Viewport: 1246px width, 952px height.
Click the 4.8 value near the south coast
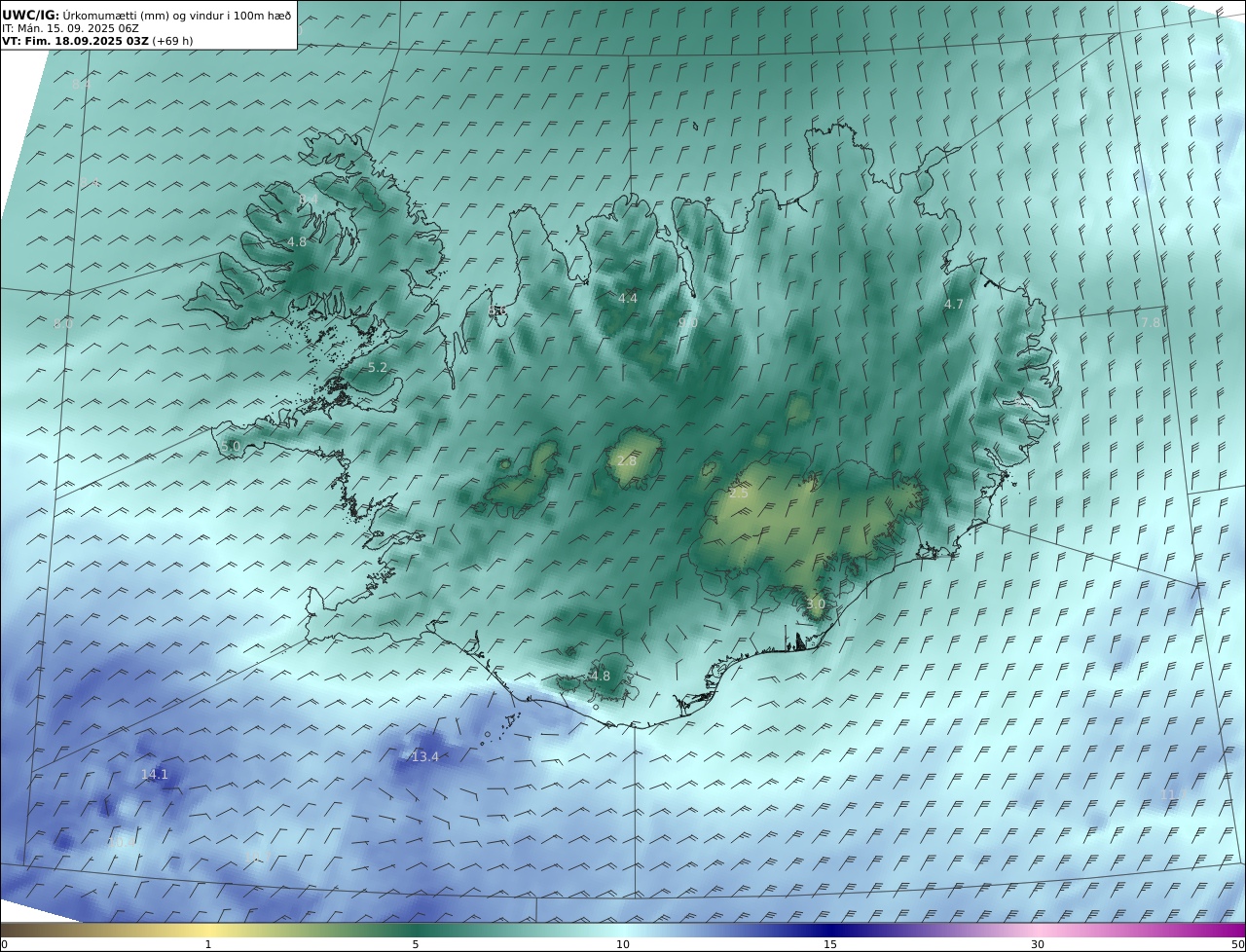[x=601, y=676]
